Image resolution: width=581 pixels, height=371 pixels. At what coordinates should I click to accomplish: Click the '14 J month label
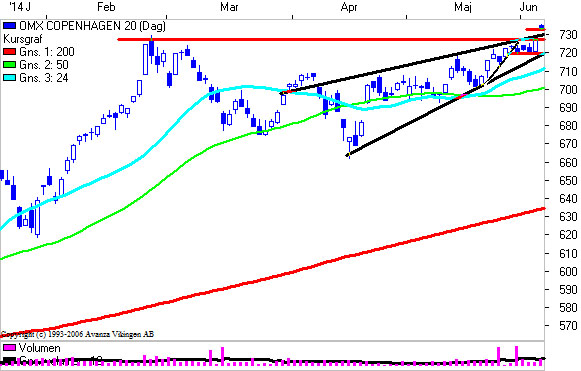(x=19, y=7)
